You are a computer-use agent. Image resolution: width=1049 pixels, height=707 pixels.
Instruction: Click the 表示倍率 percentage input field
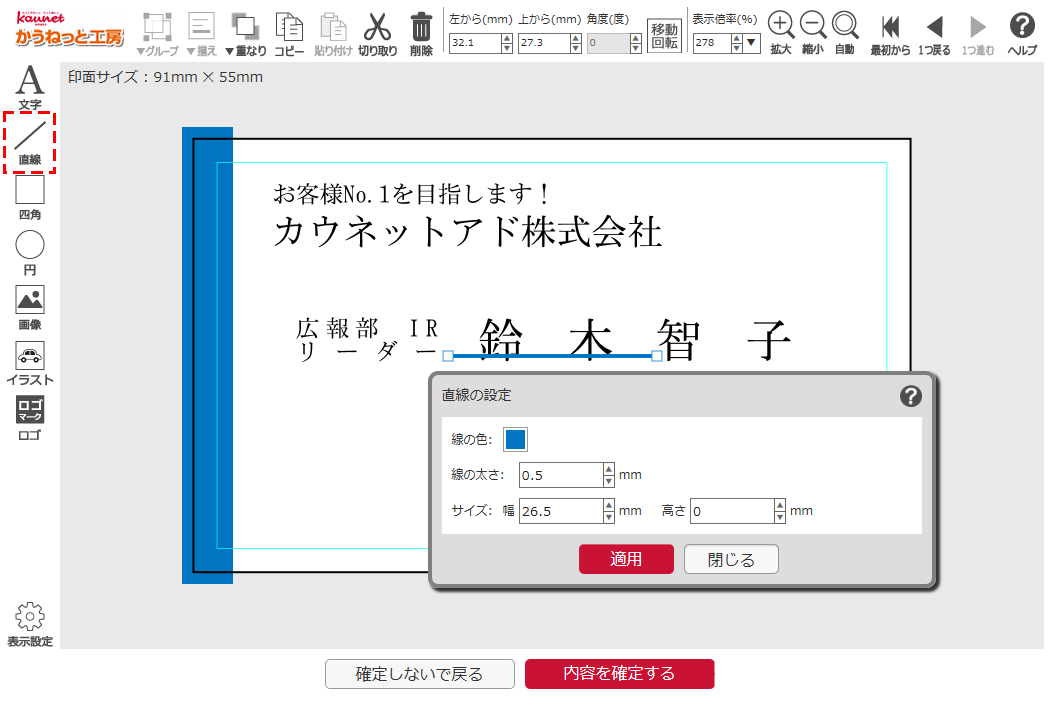coord(712,43)
